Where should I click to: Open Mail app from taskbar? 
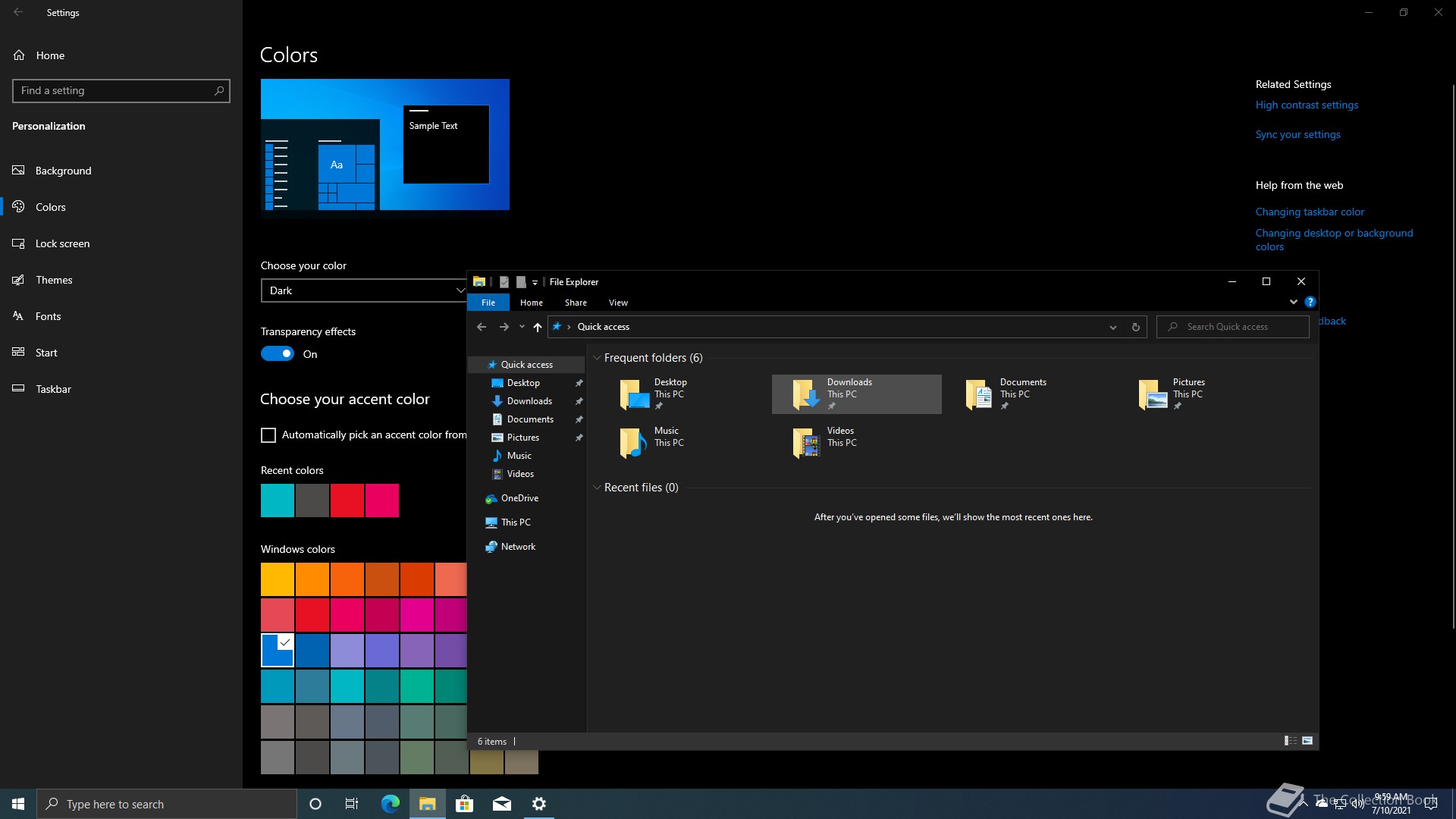pyautogui.click(x=502, y=804)
